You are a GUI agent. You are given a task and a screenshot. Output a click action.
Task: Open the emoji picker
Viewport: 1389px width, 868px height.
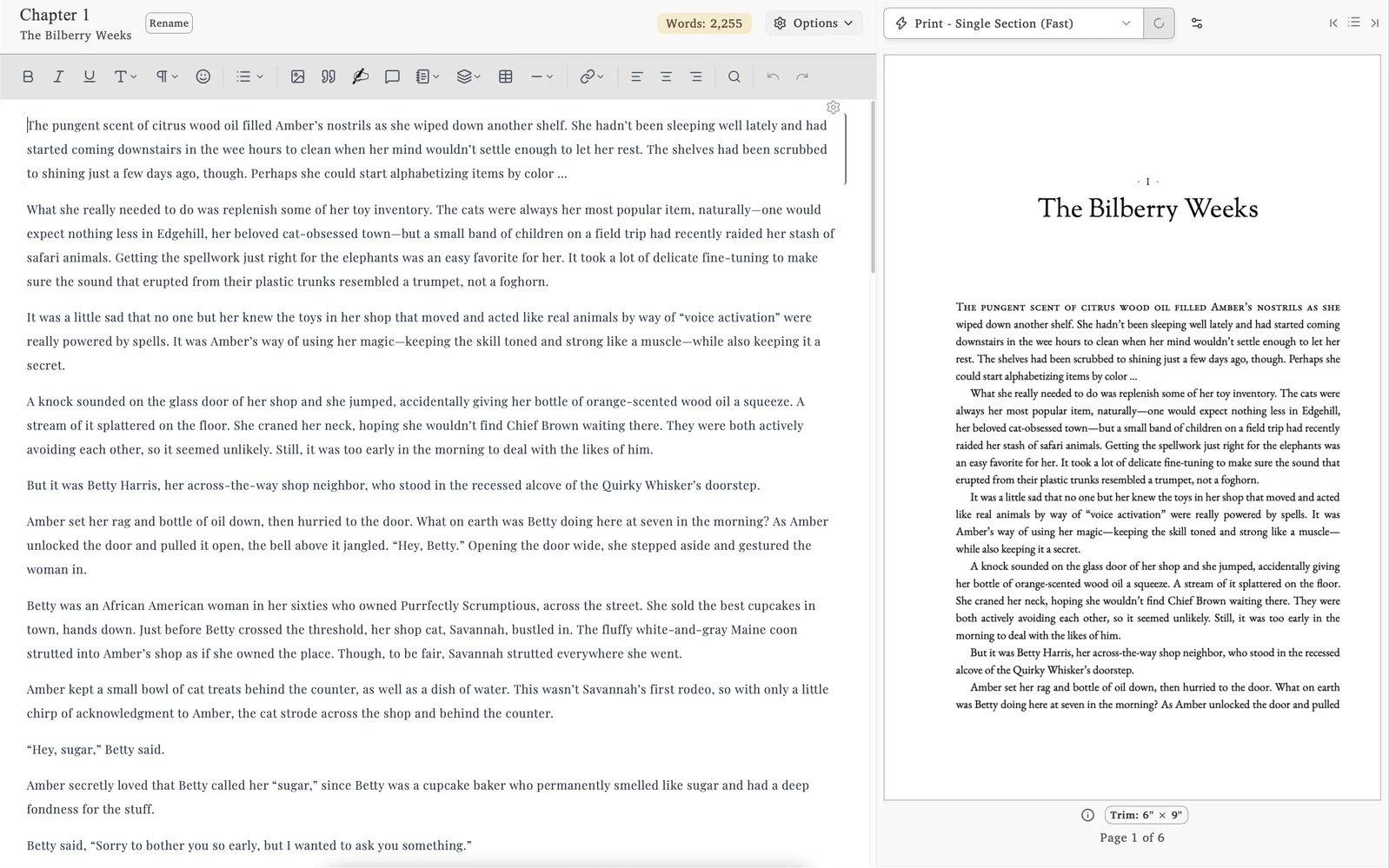coord(203,76)
